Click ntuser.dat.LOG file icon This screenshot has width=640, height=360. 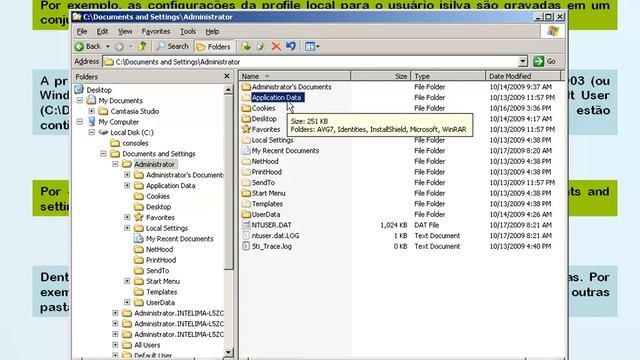pyautogui.click(x=246, y=236)
